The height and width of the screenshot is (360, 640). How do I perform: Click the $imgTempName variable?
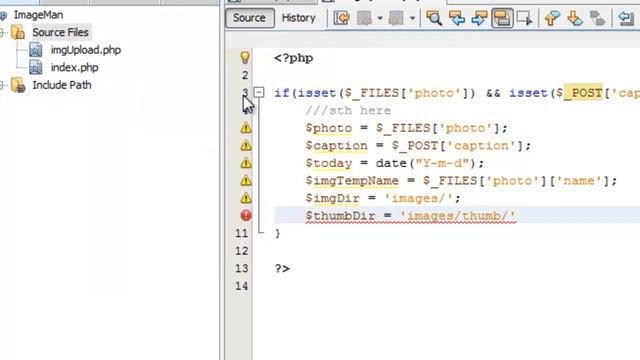coord(352,181)
